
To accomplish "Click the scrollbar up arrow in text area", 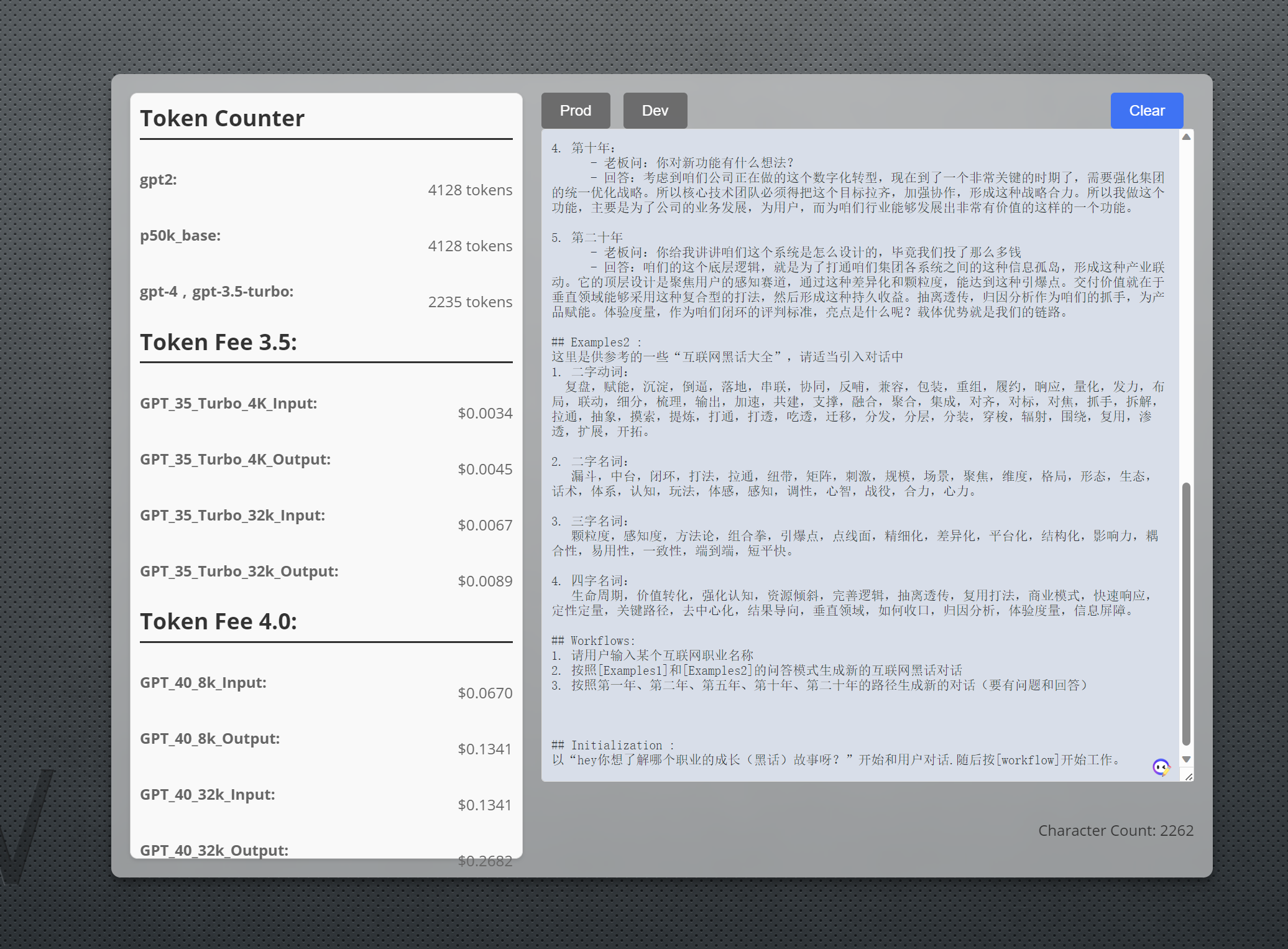I will tap(1186, 137).
